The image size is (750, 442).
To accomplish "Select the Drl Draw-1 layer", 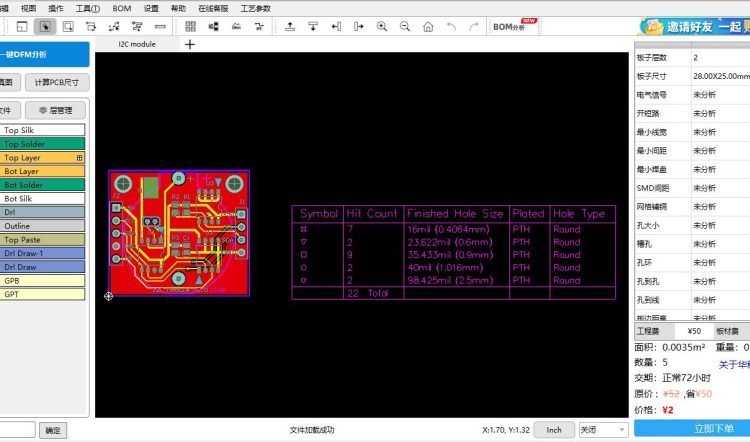I will pos(43,253).
